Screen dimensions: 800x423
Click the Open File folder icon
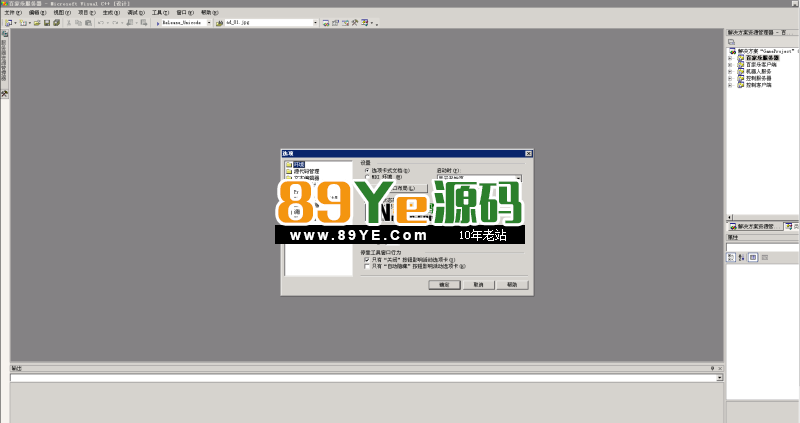37,23
